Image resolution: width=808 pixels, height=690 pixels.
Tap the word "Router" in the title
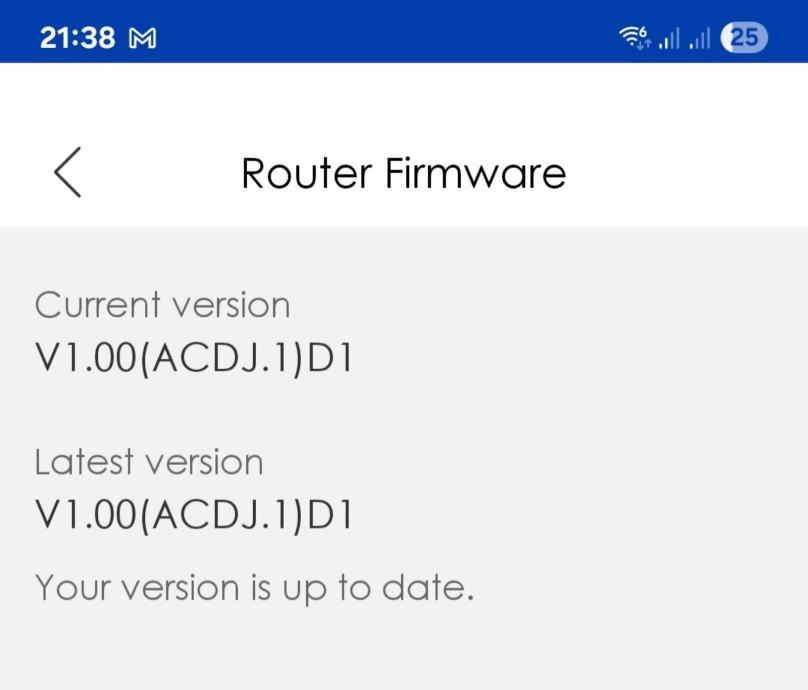[306, 173]
